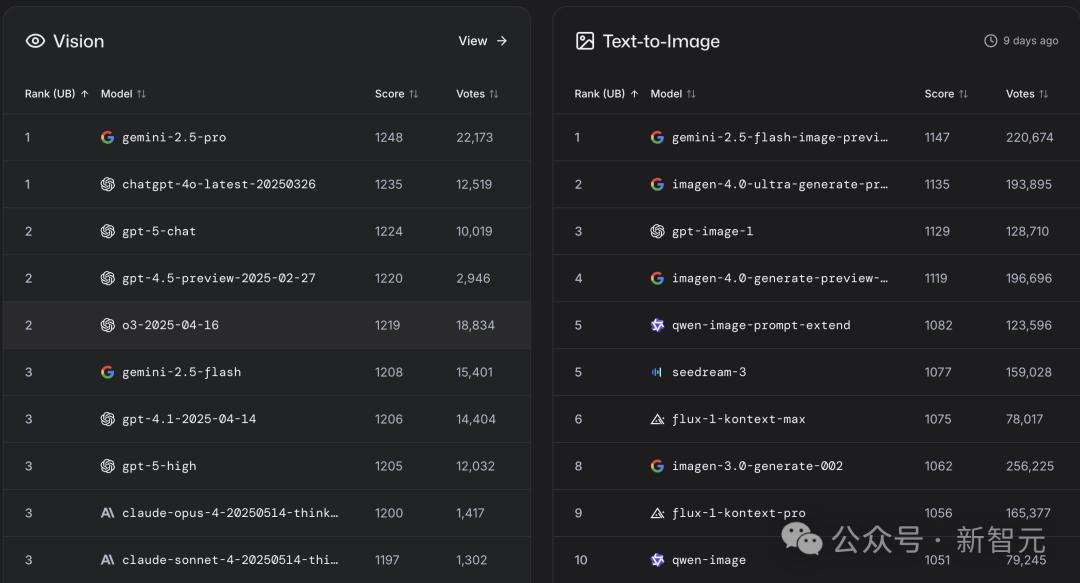Image resolution: width=1080 pixels, height=583 pixels.
Task: Click the 1248 score for gemini-2.5-pro
Action: (x=388, y=137)
